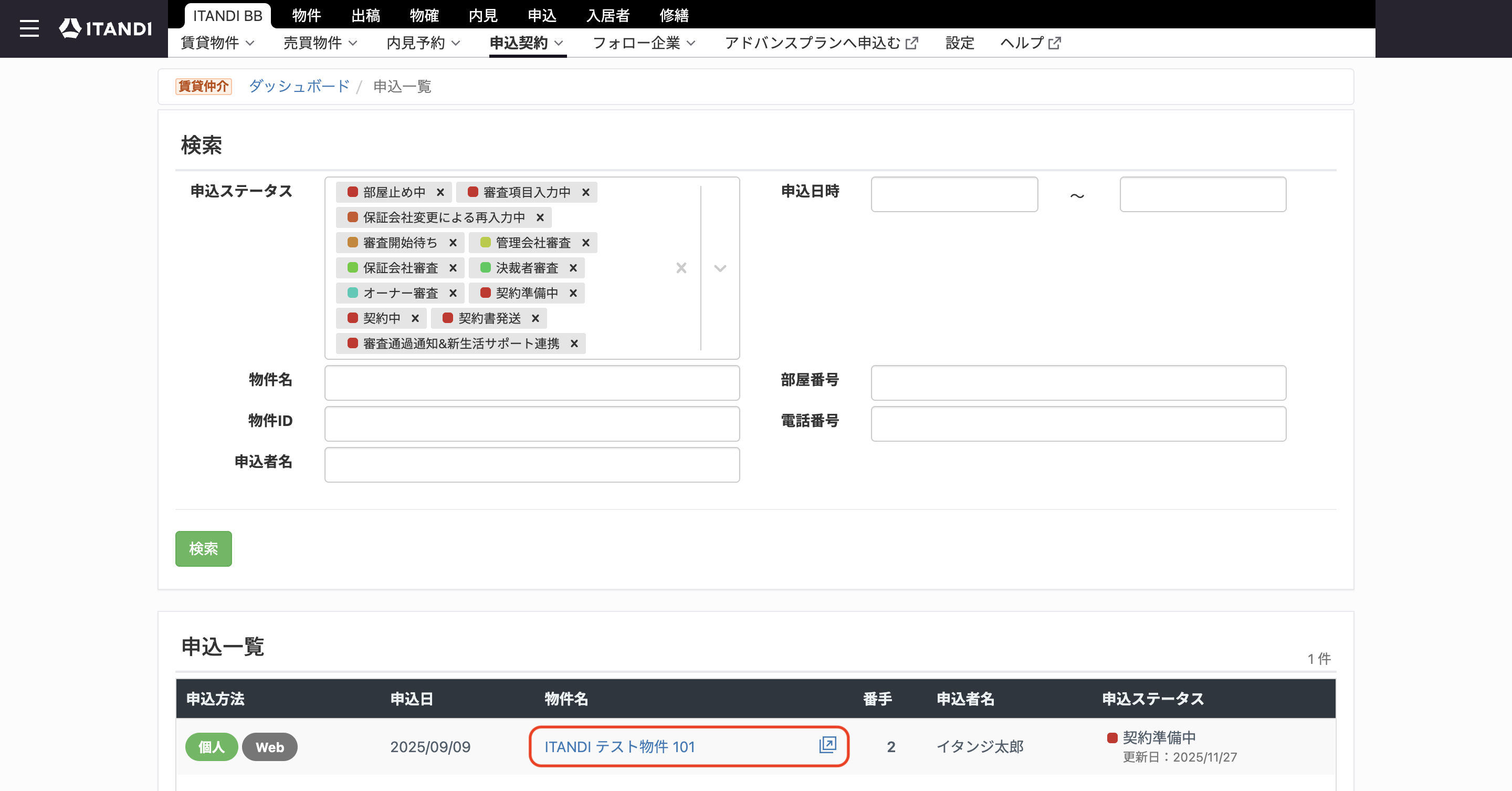
Task: Go to ダッシュボード breadcrumb link
Action: 299,86
